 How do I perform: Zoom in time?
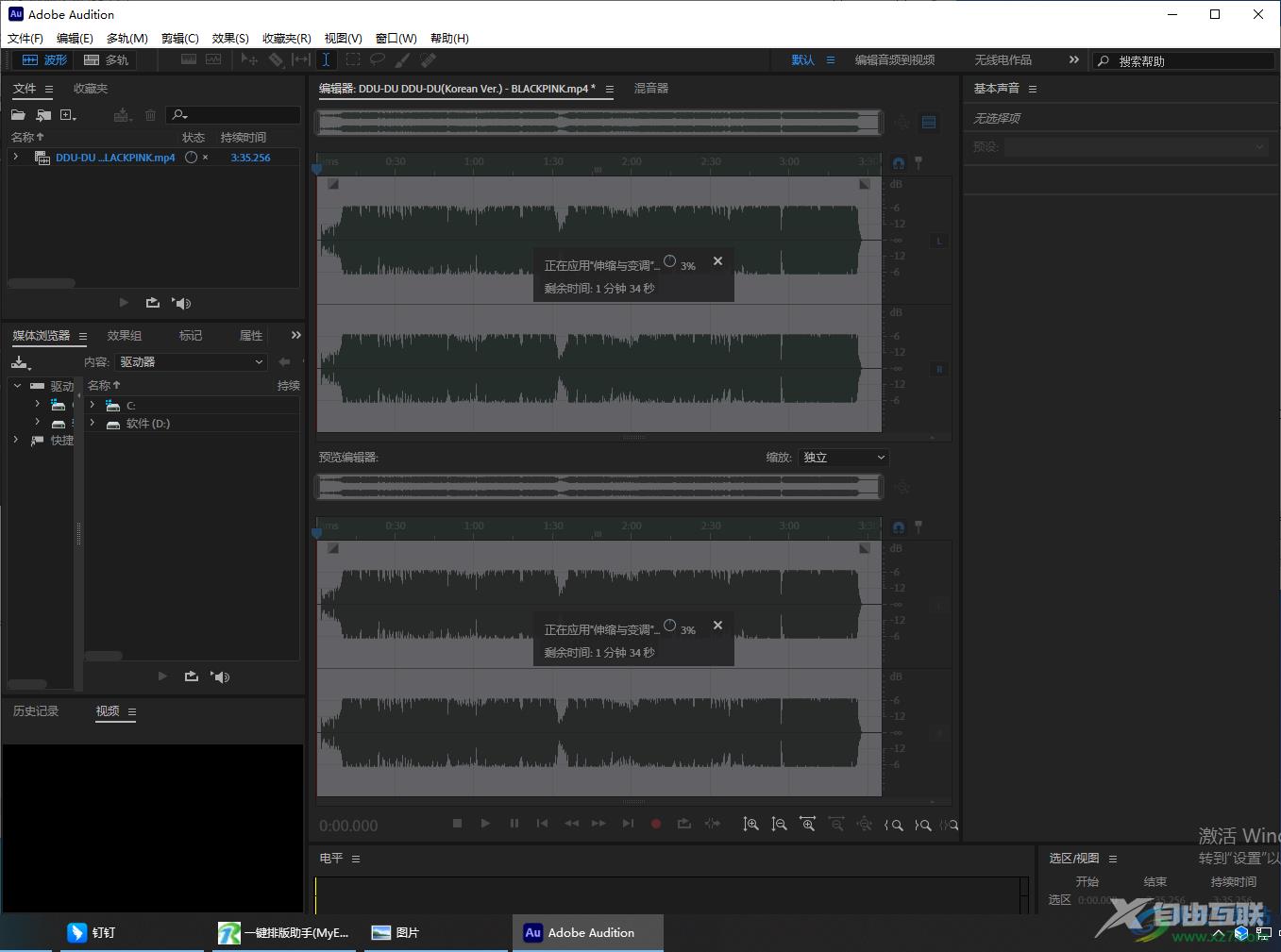tap(808, 825)
